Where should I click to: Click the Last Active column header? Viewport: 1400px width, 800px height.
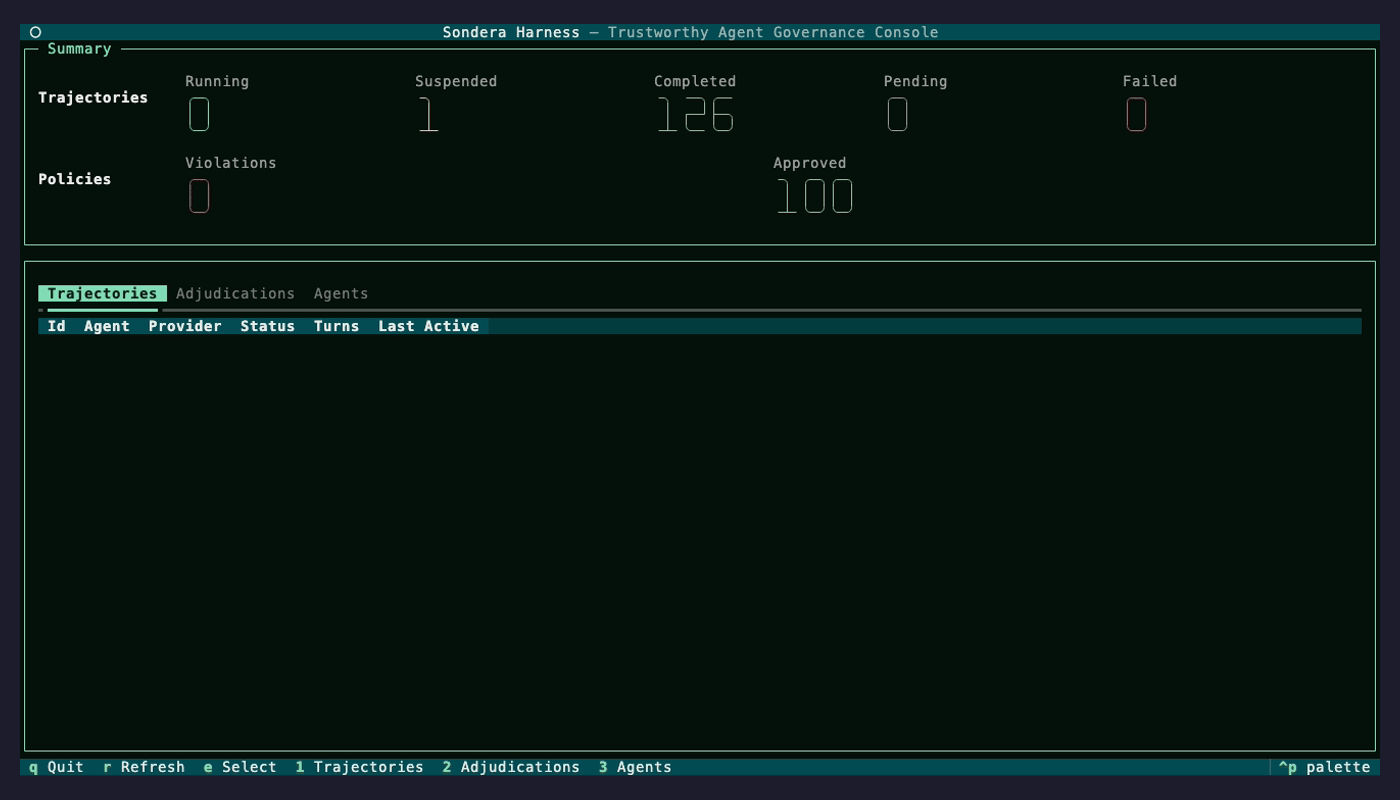click(x=428, y=326)
